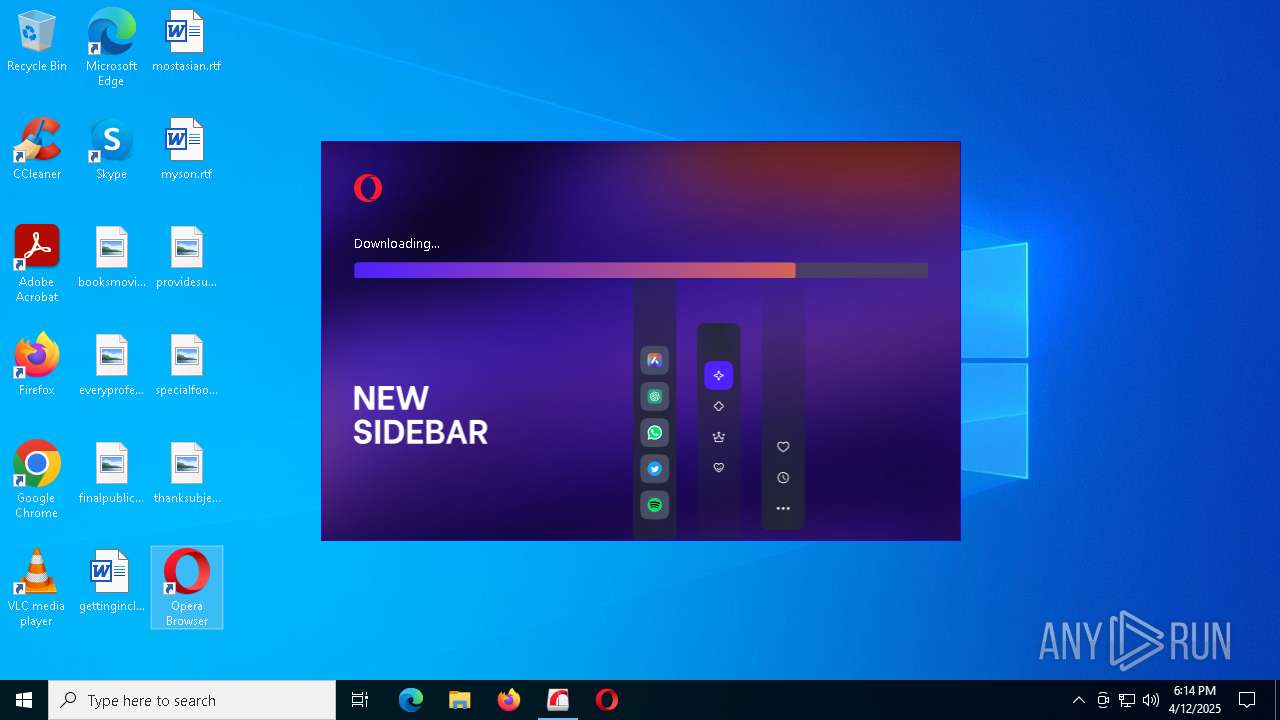Click the Twitter icon in Opera sidebar preview
1280x720 pixels.
click(655, 469)
